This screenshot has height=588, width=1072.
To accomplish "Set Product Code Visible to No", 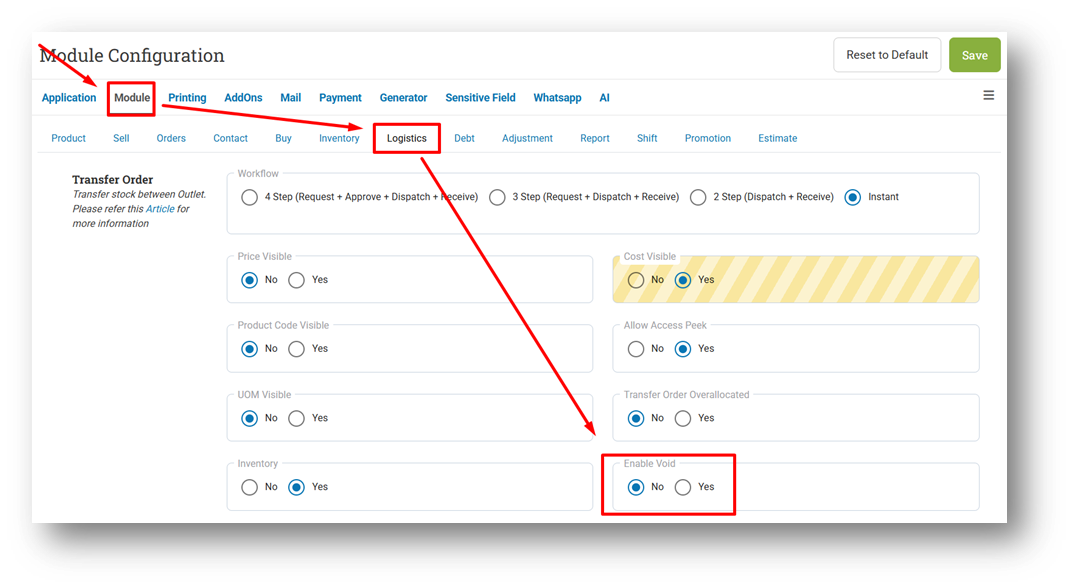I will tap(250, 349).
